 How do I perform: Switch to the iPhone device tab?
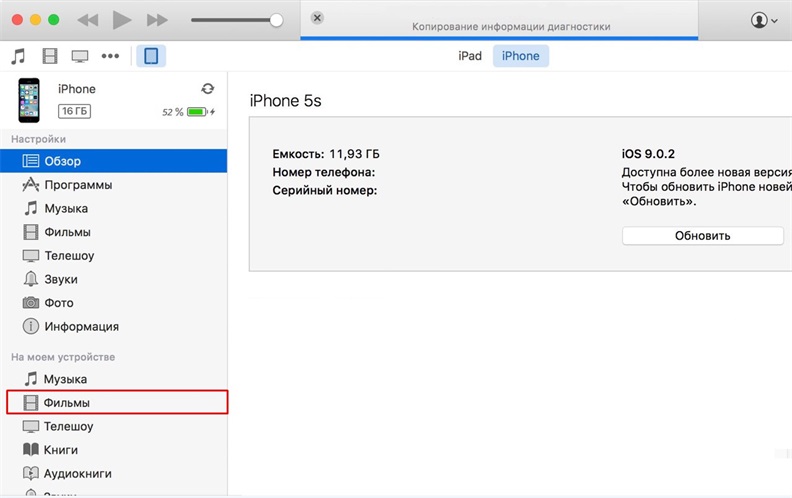(521, 56)
